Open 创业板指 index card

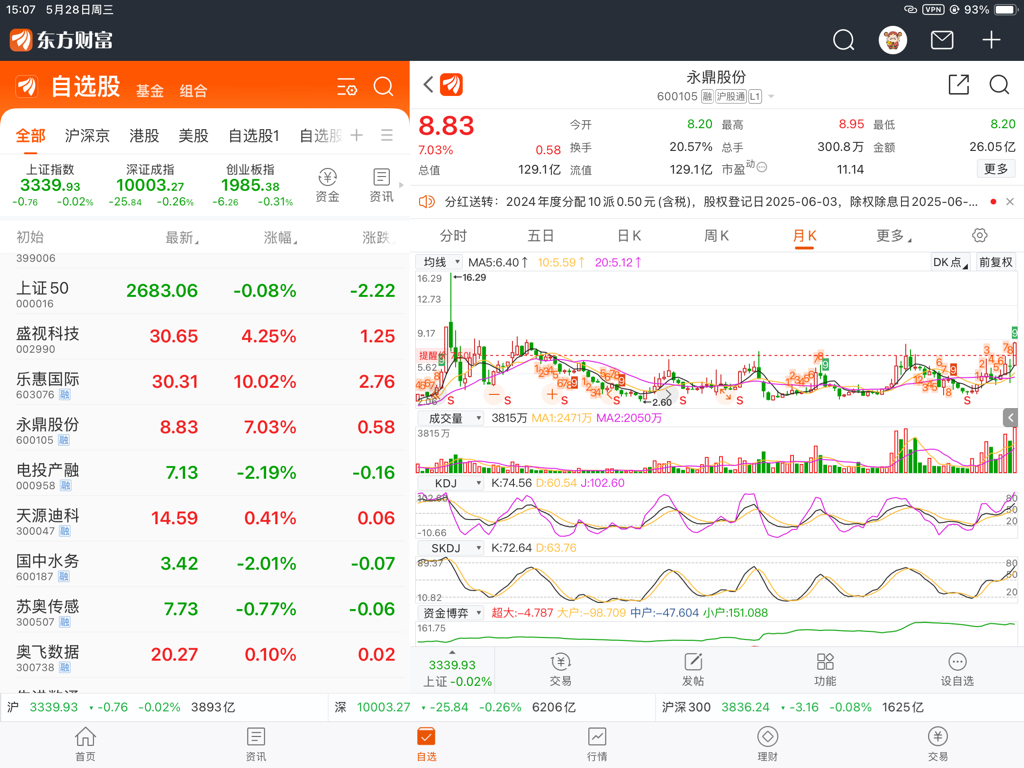tap(251, 185)
